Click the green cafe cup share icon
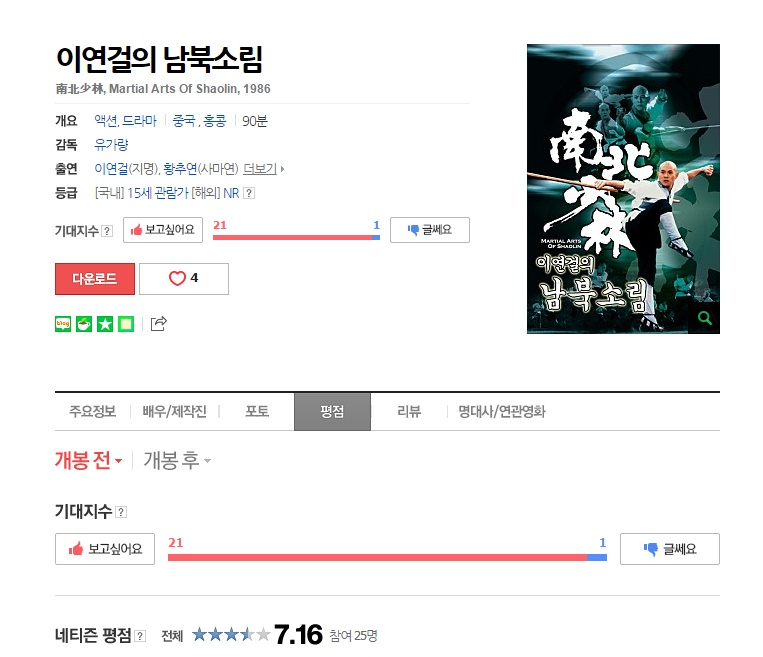Image resolution: width=763 pixels, height=657 pixels. (84, 324)
